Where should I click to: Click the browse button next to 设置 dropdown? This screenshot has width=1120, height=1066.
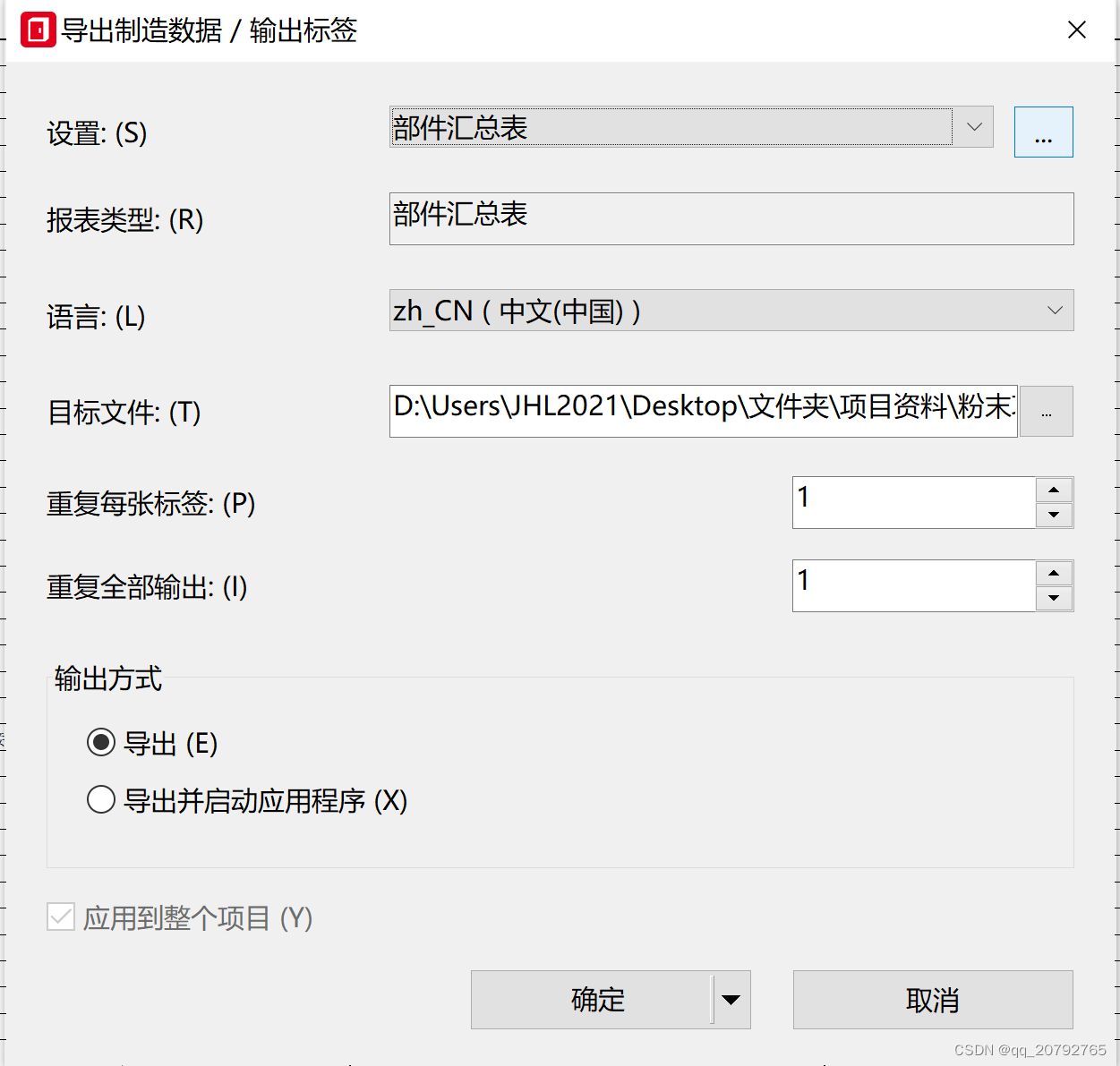pos(1043,132)
